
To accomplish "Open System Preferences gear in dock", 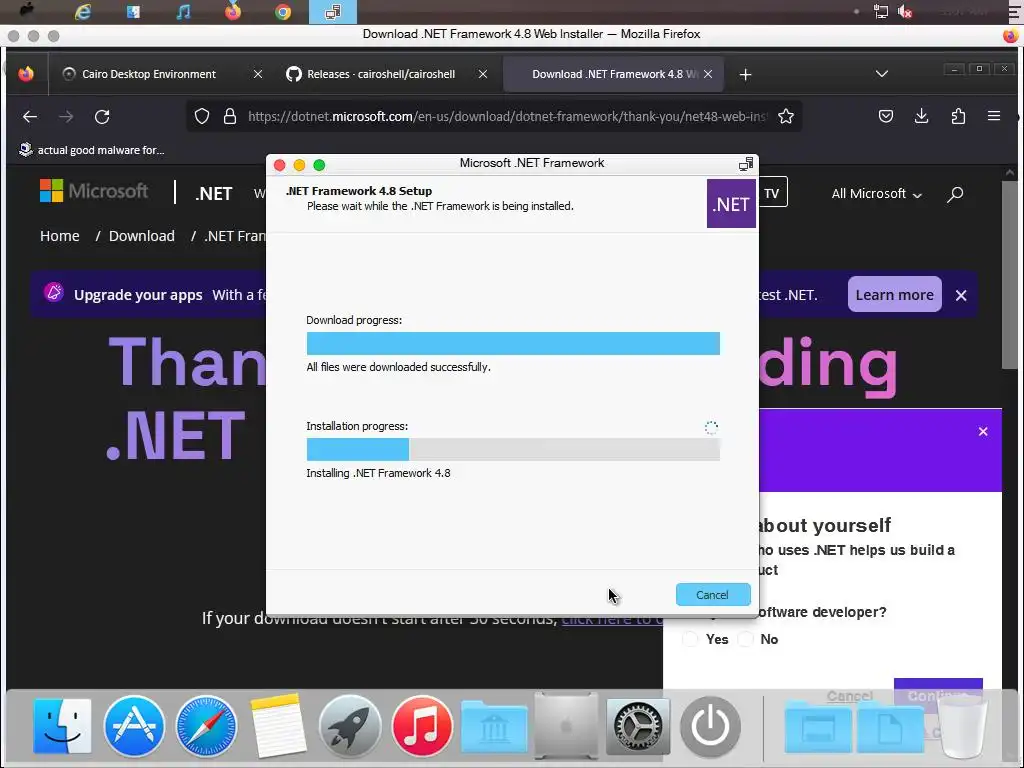I will tap(638, 726).
